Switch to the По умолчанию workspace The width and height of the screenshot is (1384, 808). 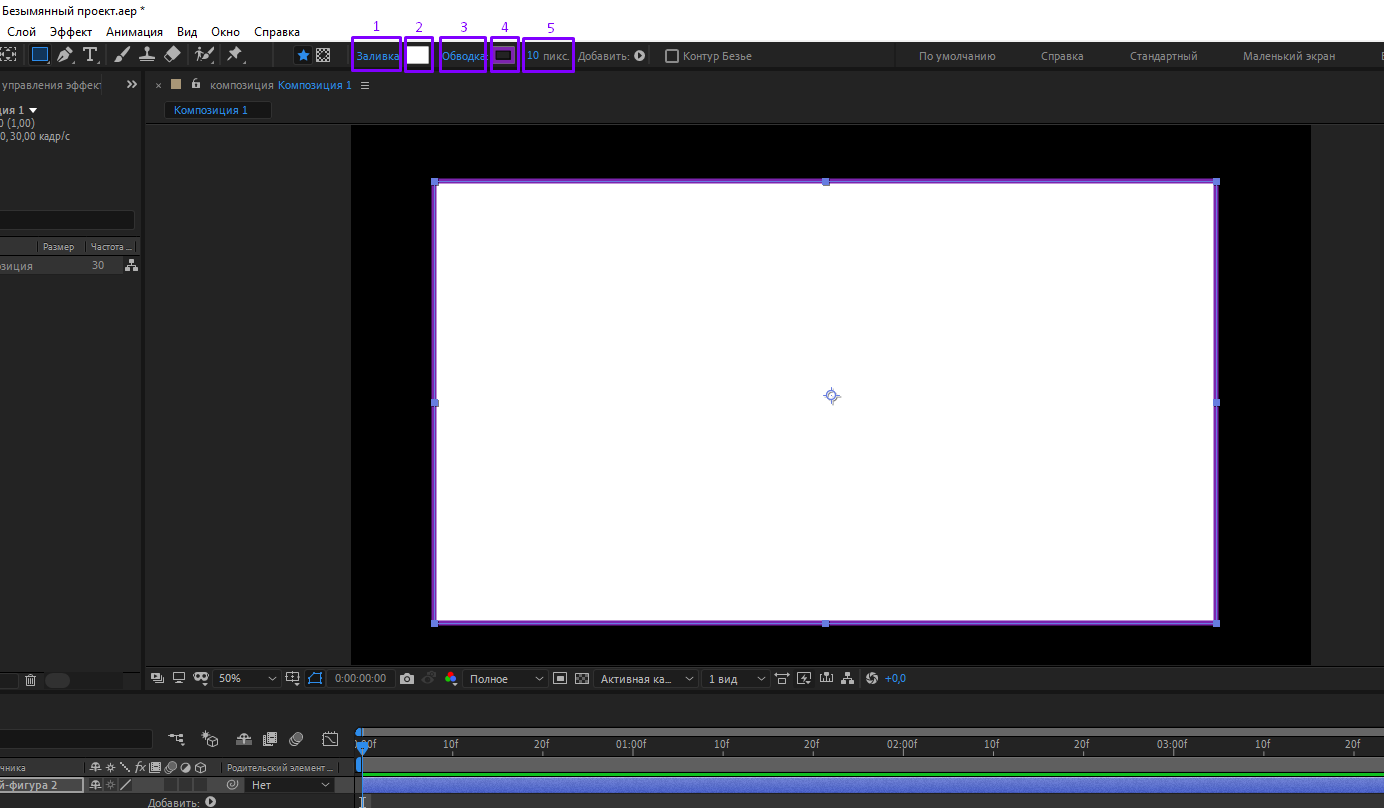957,56
